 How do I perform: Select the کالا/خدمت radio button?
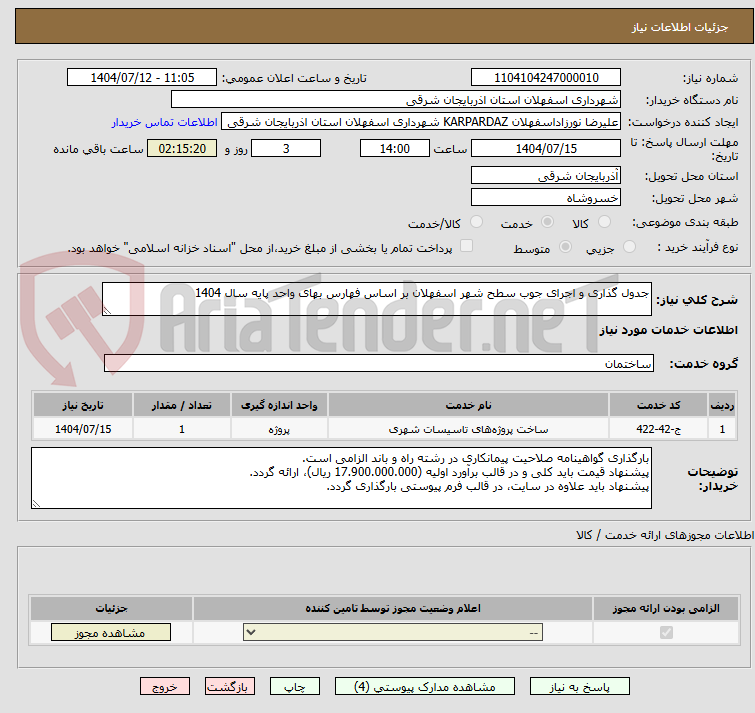coord(476,222)
